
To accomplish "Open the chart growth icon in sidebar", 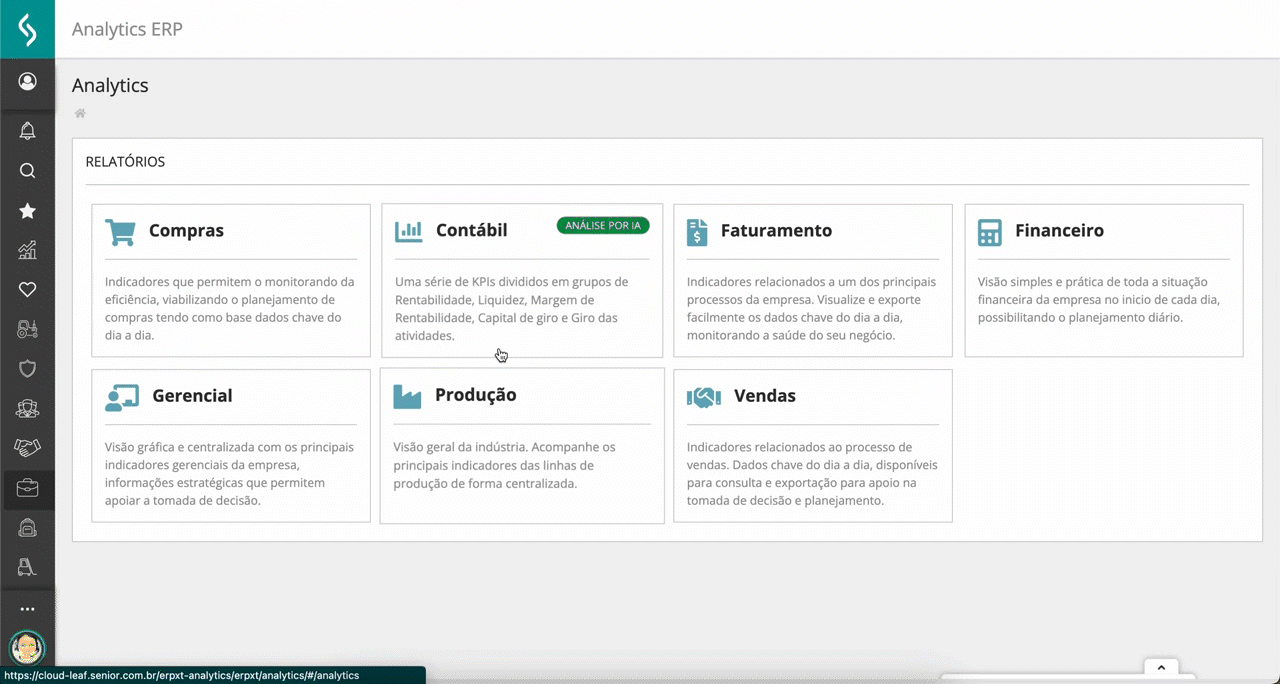I will 27,249.
